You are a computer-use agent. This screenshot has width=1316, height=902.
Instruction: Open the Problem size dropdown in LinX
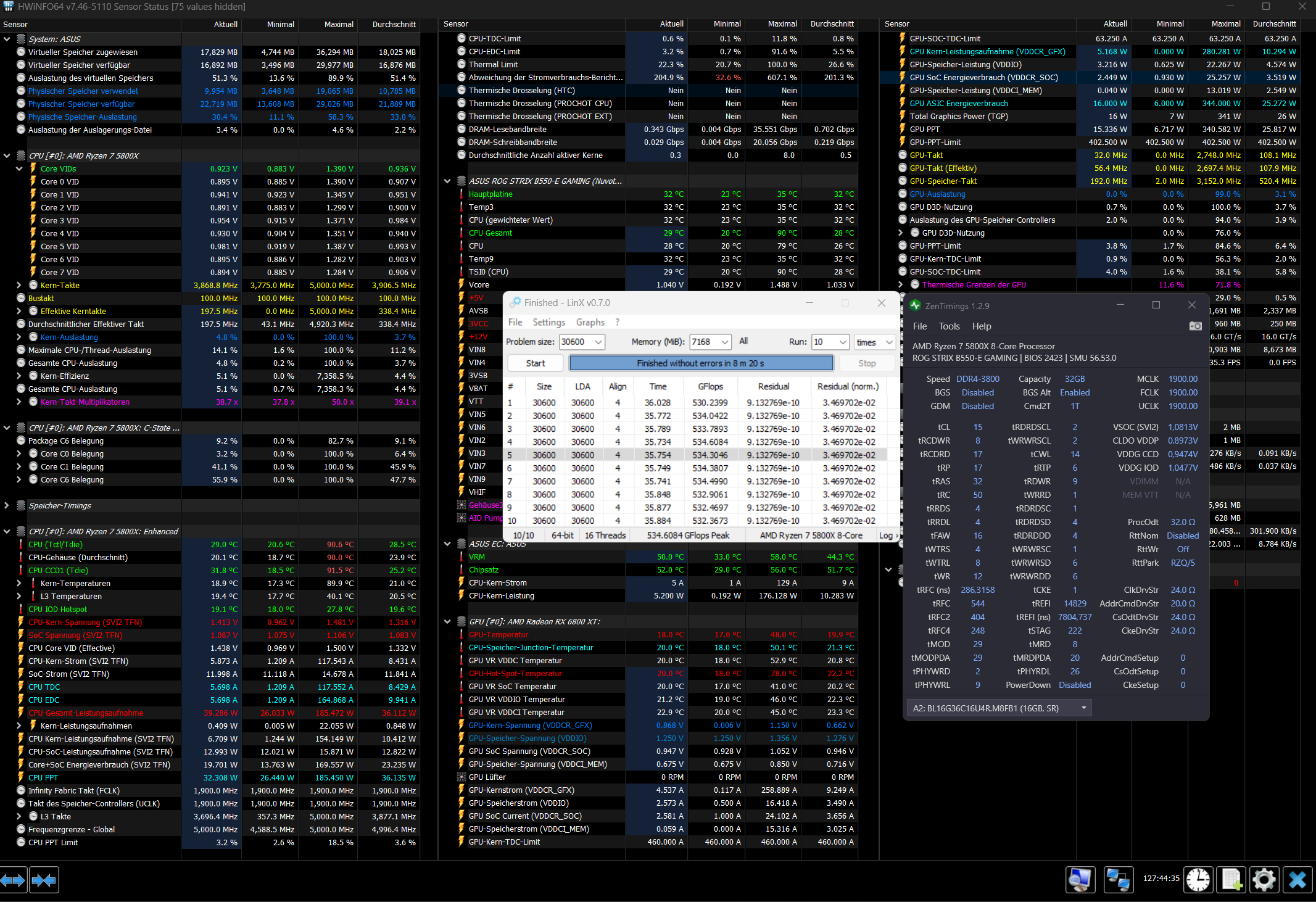(x=598, y=342)
